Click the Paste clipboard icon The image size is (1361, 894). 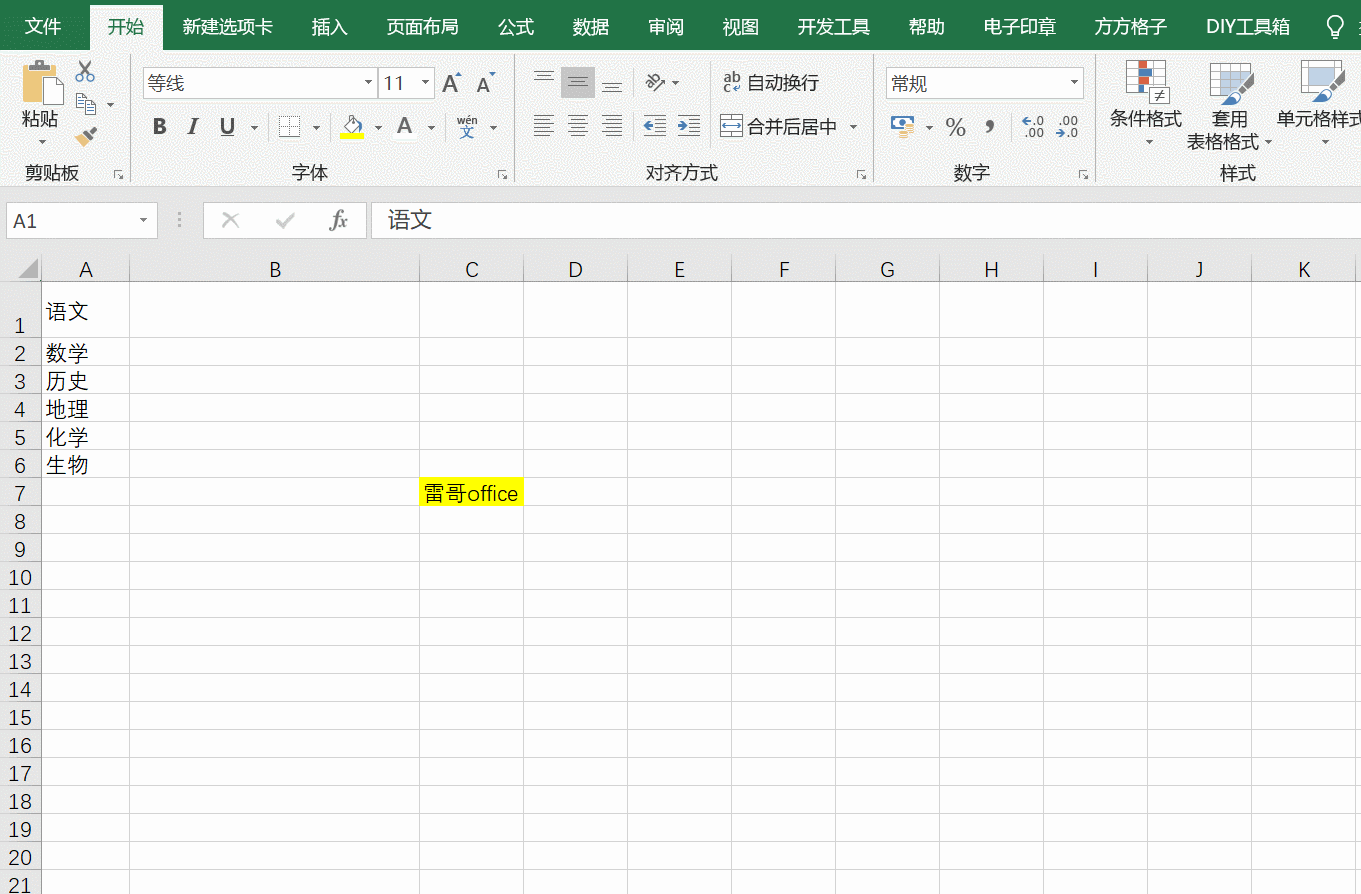[x=42, y=83]
